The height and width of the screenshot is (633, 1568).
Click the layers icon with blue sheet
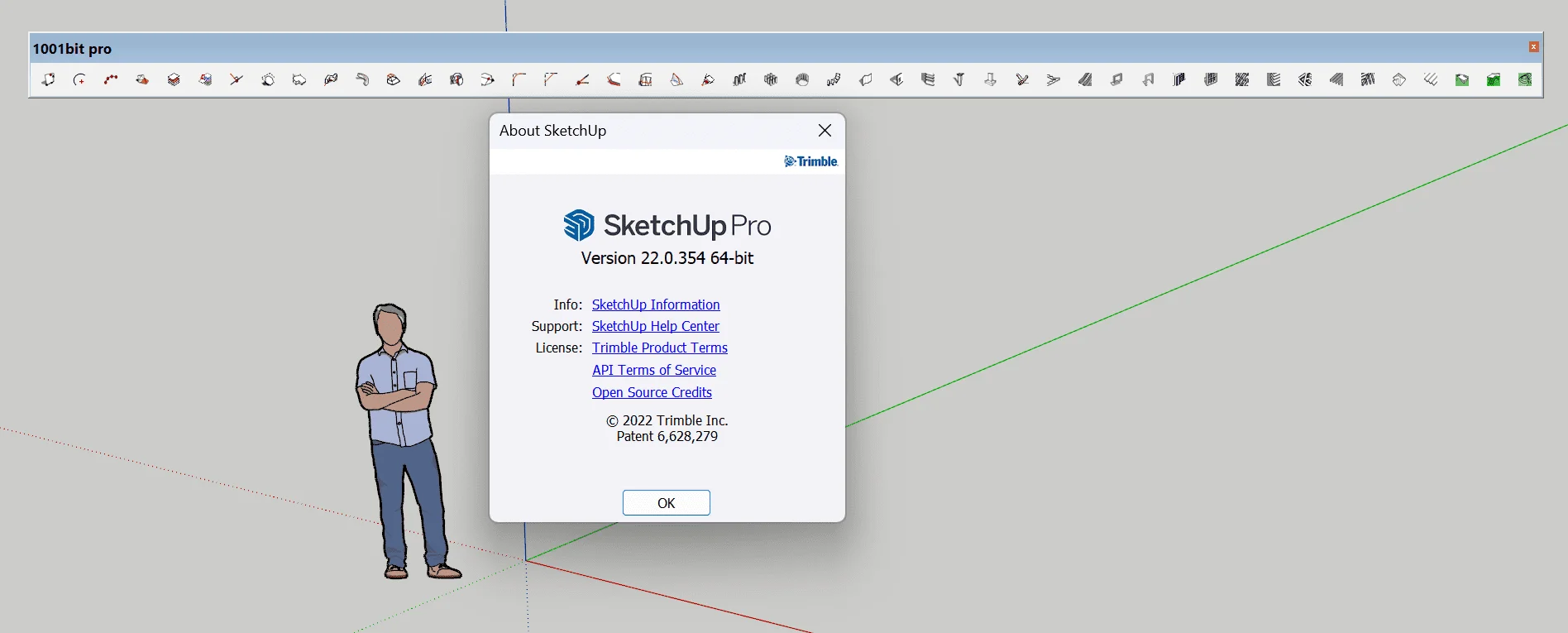click(205, 79)
